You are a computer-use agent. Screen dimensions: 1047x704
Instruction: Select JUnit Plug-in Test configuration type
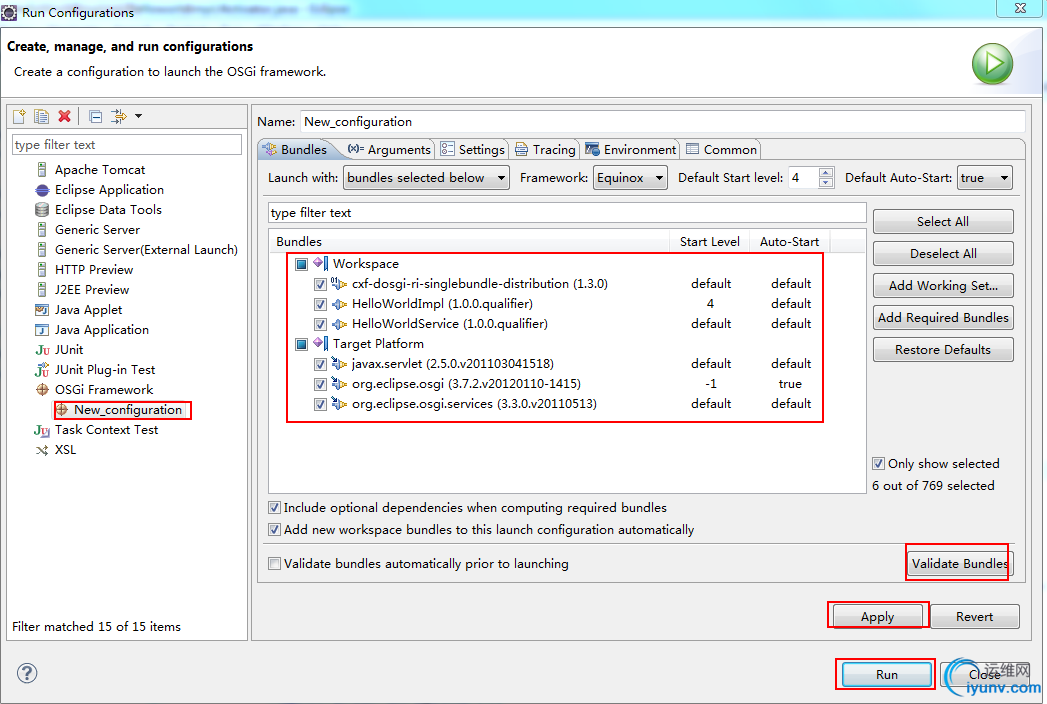105,370
